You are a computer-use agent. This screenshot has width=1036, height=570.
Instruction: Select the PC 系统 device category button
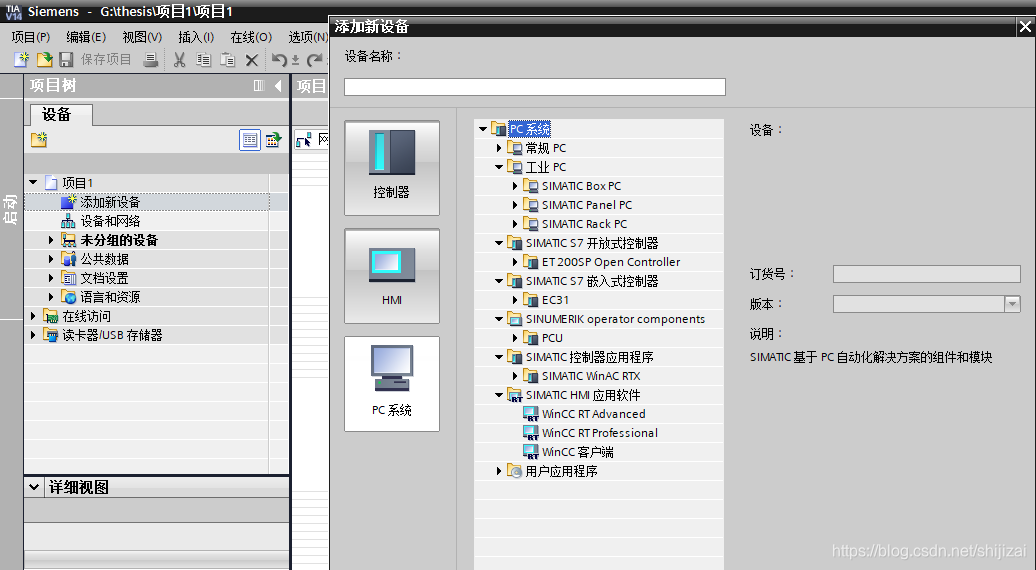click(x=392, y=384)
